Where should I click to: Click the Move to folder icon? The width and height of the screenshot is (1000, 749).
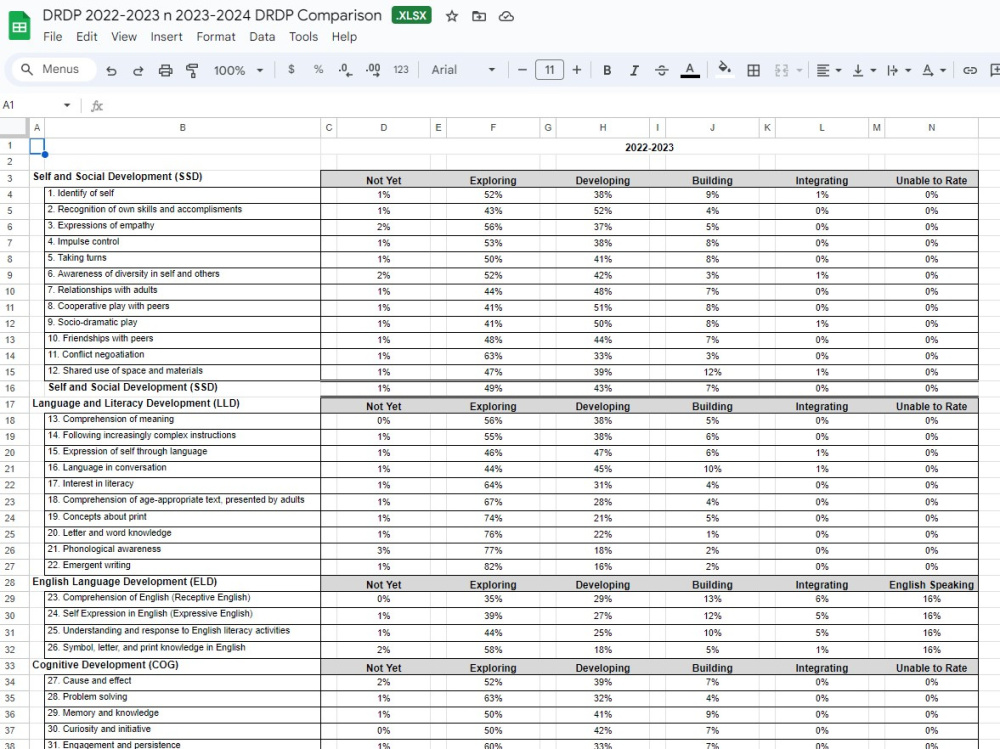click(x=479, y=17)
